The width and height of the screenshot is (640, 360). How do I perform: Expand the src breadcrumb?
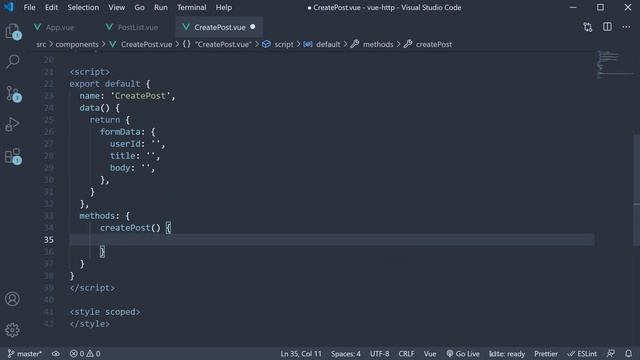click(x=41, y=44)
